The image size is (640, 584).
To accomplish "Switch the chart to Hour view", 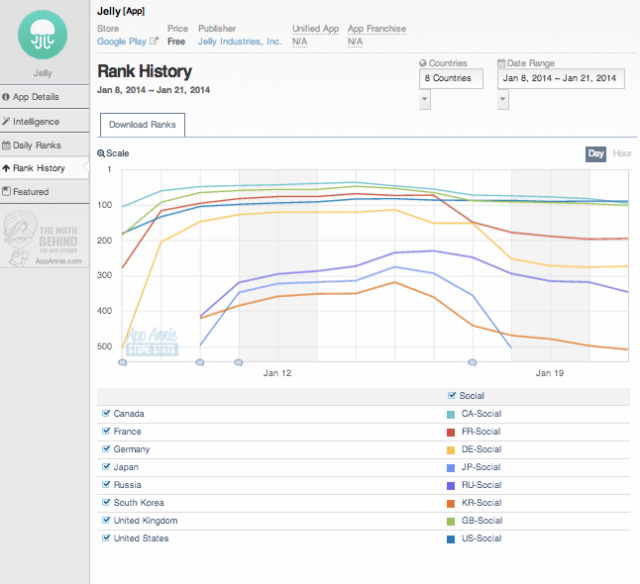I will coord(621,154).
